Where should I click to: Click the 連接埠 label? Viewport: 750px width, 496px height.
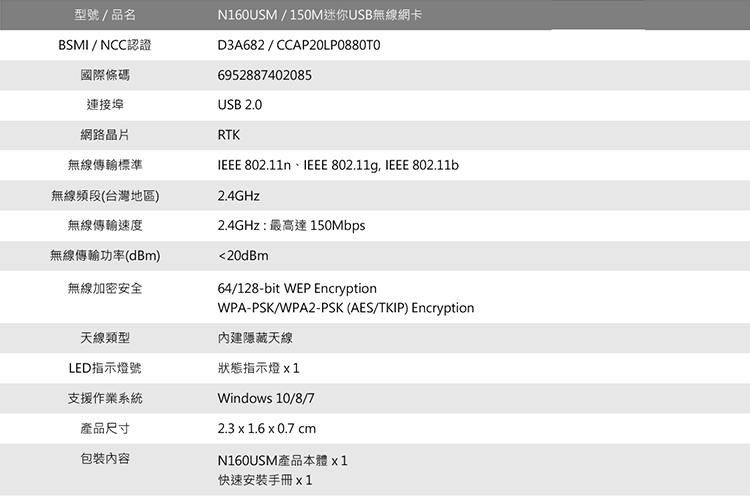coord(105,105)
